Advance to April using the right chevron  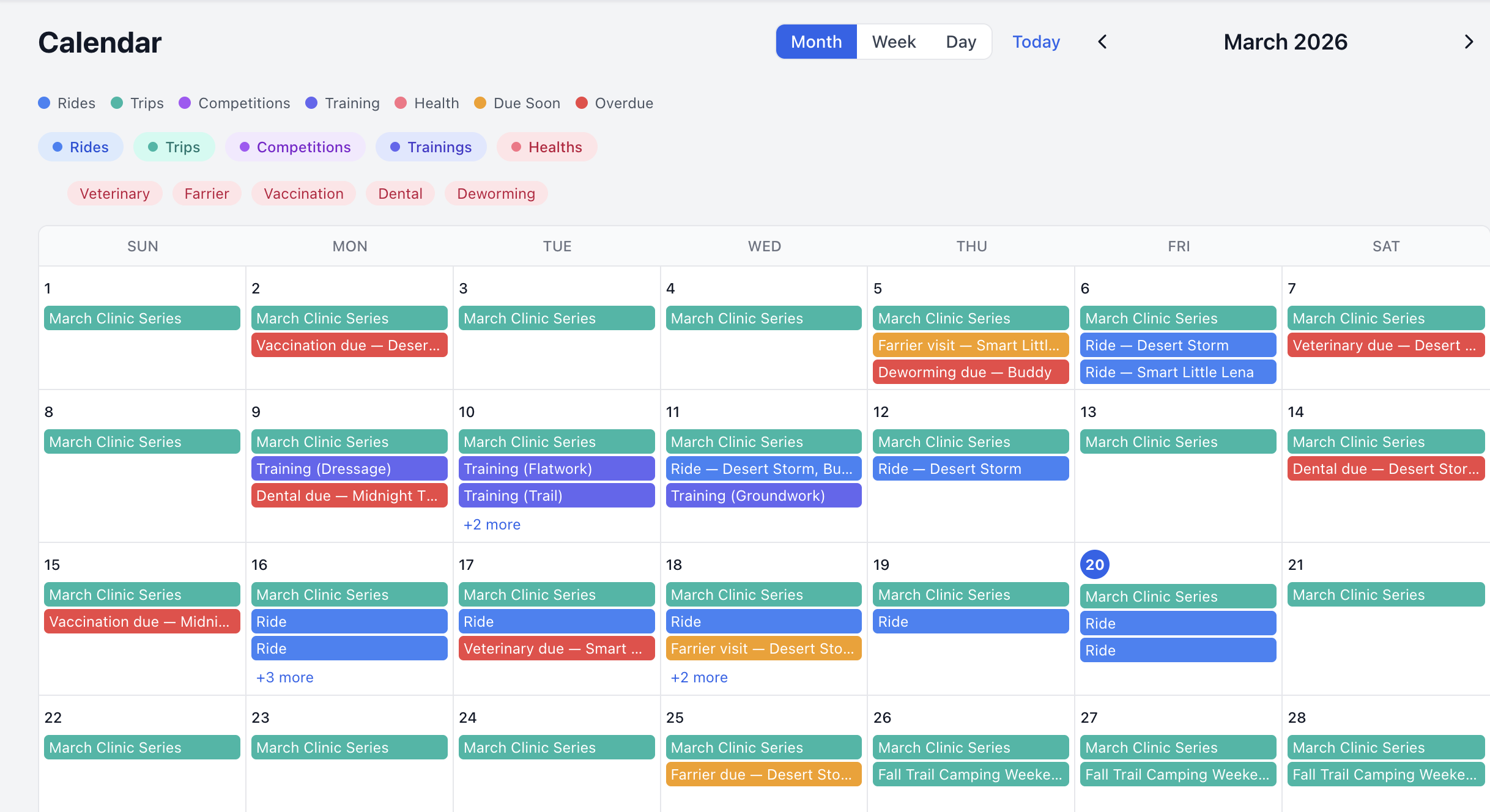pos(1469,42)
